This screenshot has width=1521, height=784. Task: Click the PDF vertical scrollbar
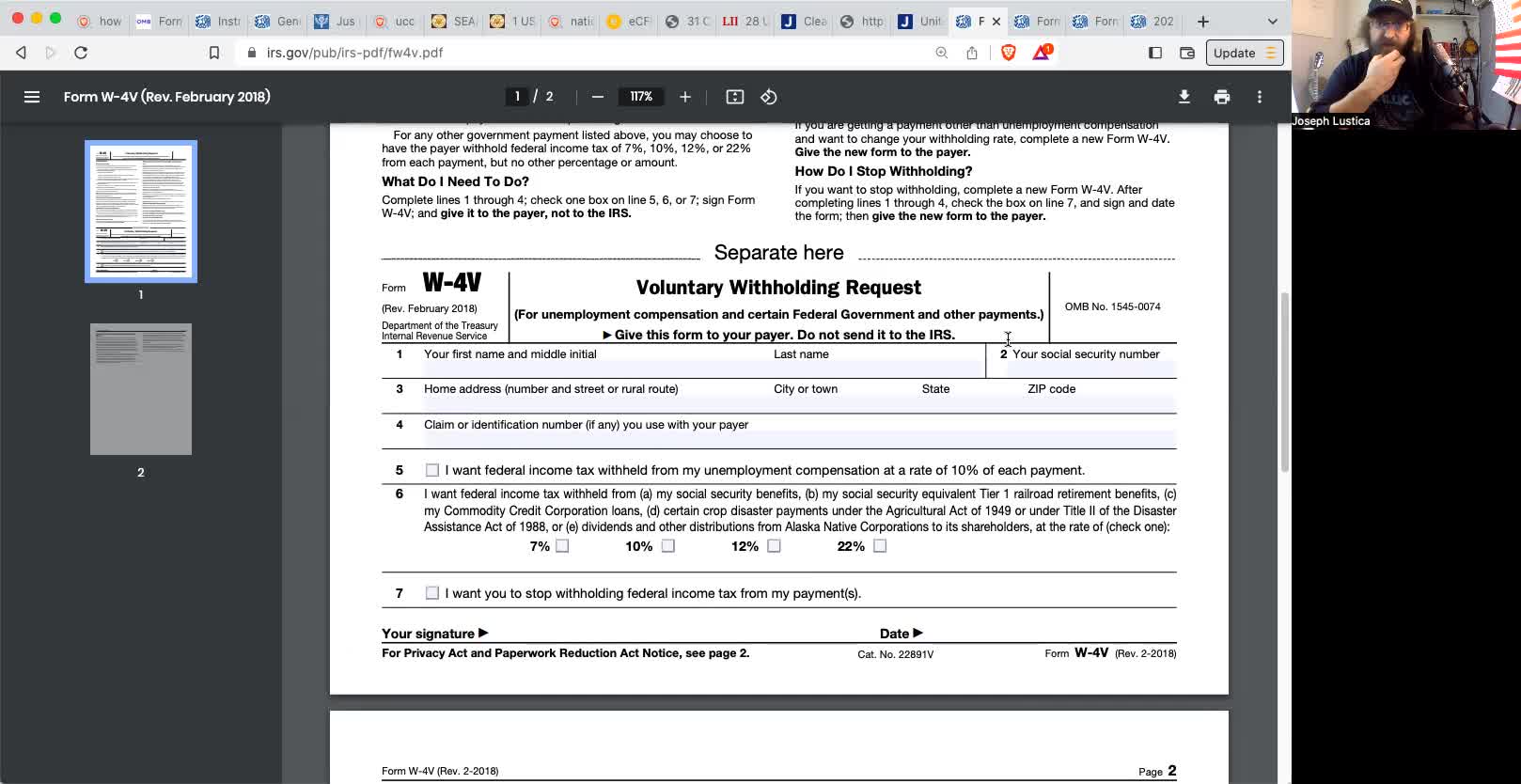[x=1284, y=382]
